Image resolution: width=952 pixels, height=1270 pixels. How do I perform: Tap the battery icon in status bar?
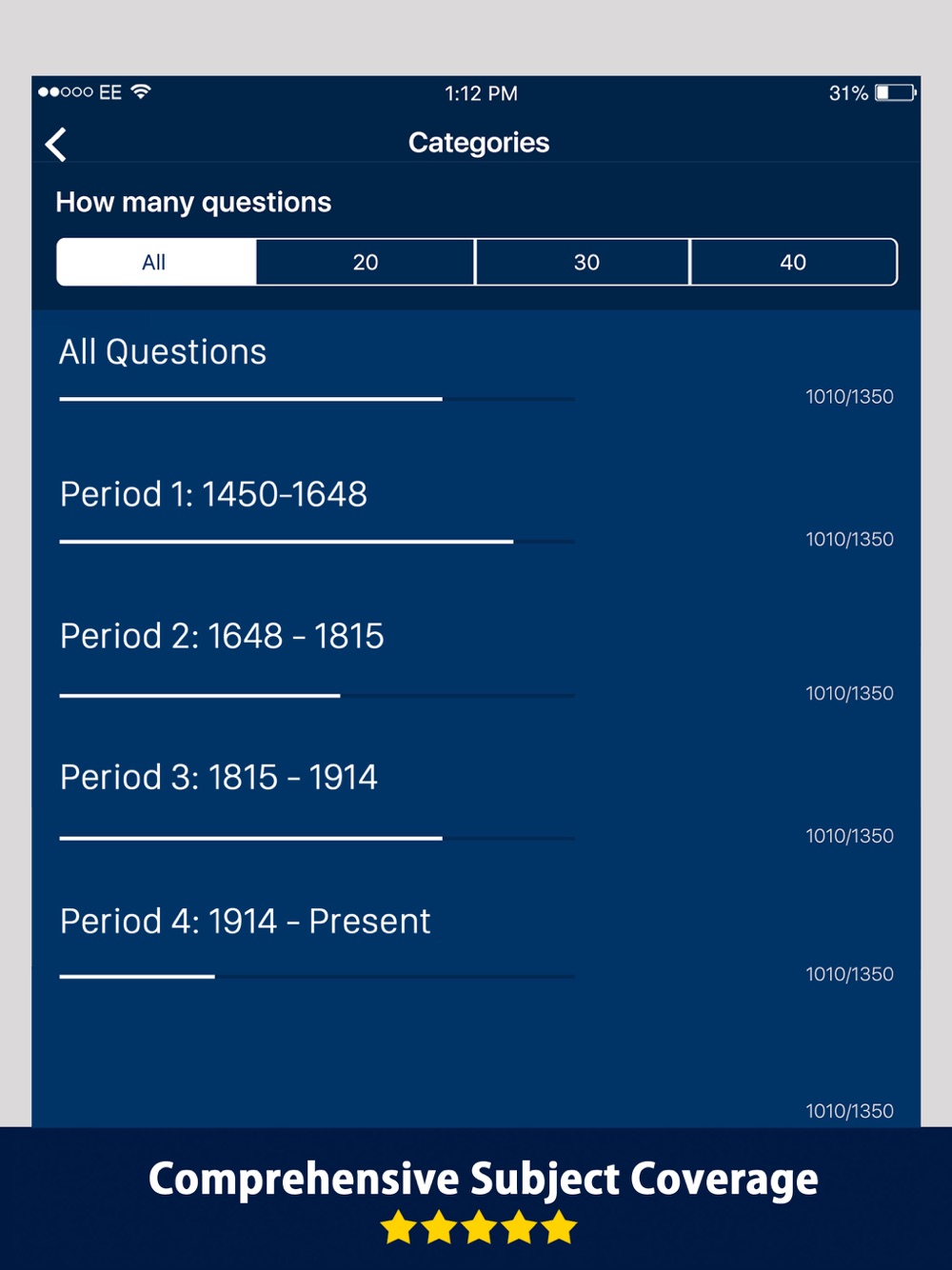click(896, 92)
